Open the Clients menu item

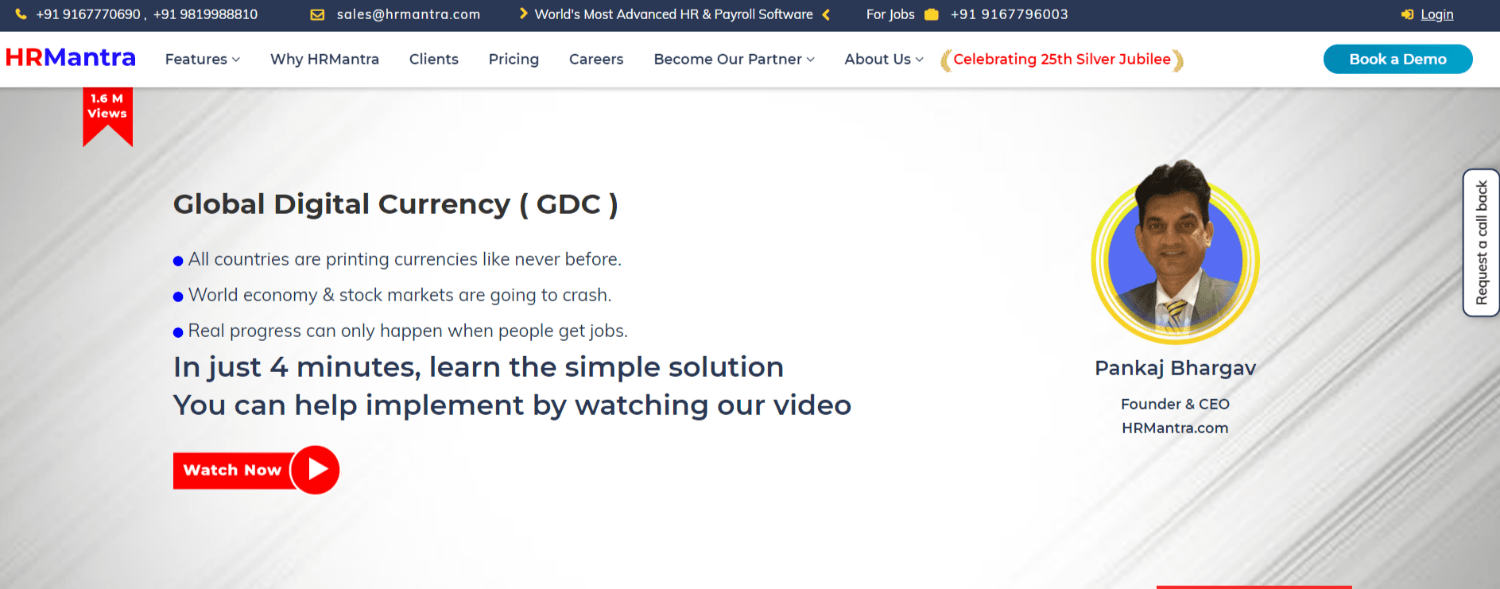pos(433,59)
